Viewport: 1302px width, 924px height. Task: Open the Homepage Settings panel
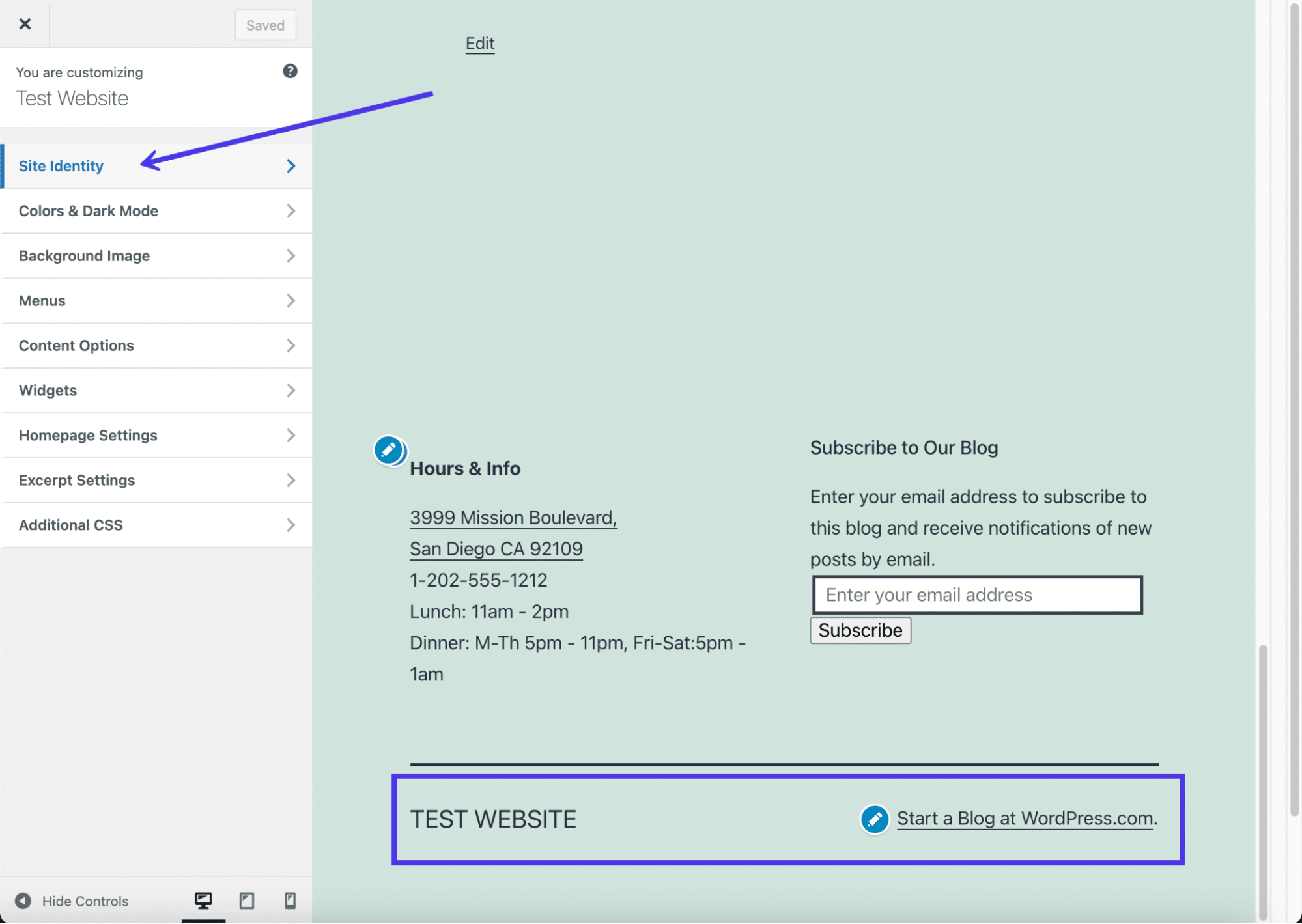point(156,435)
